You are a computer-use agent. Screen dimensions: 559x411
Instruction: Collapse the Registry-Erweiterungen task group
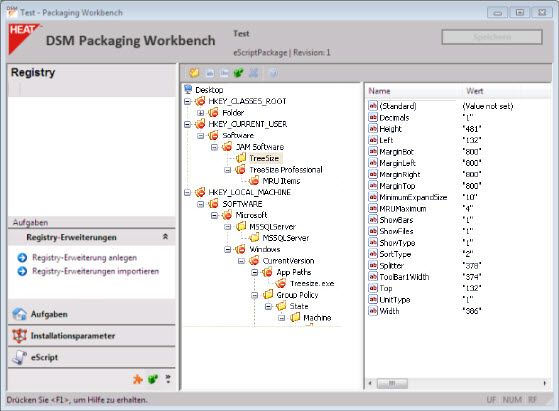165,237
